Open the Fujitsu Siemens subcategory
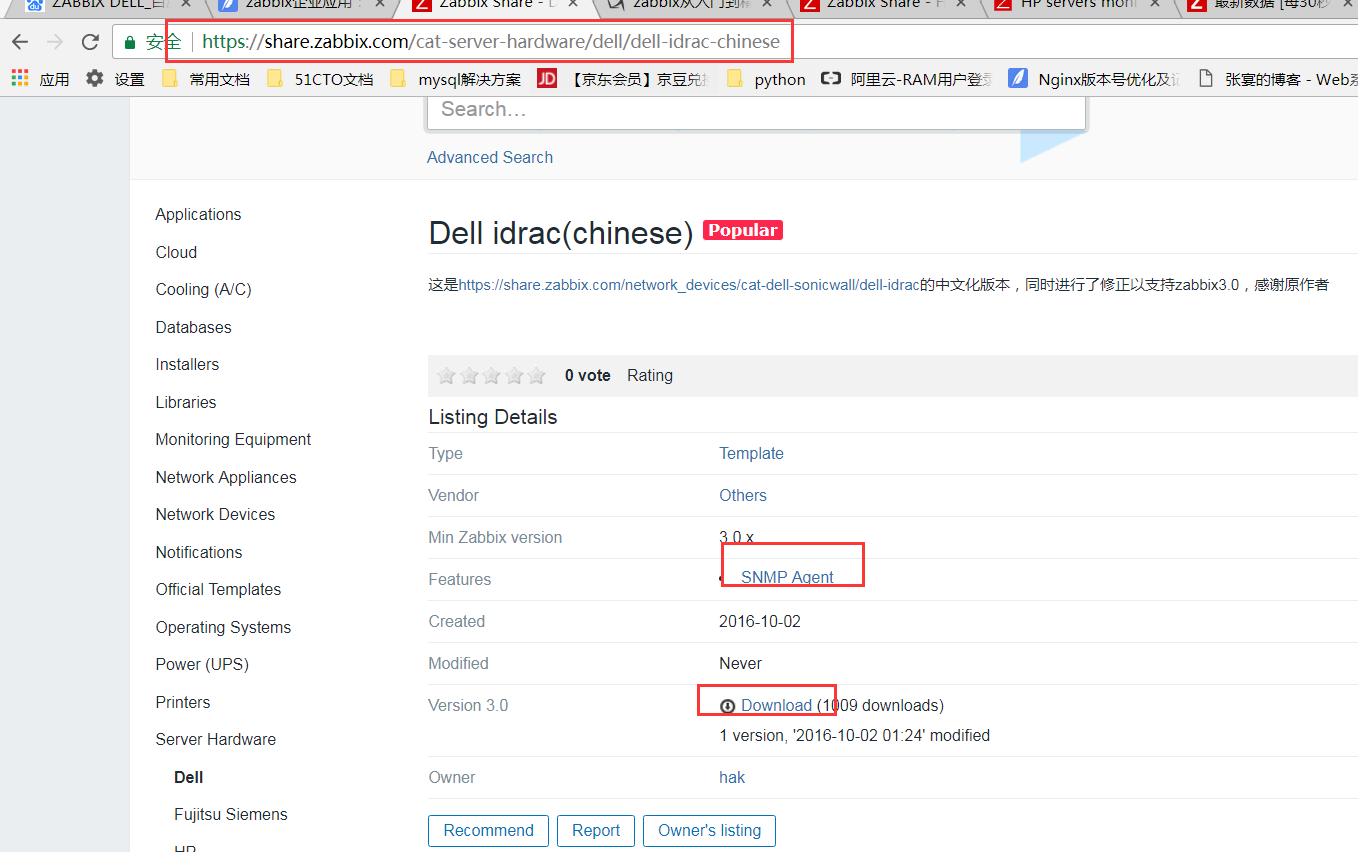Viewport: 1358px width, 852px height. (x=231, y=814)
